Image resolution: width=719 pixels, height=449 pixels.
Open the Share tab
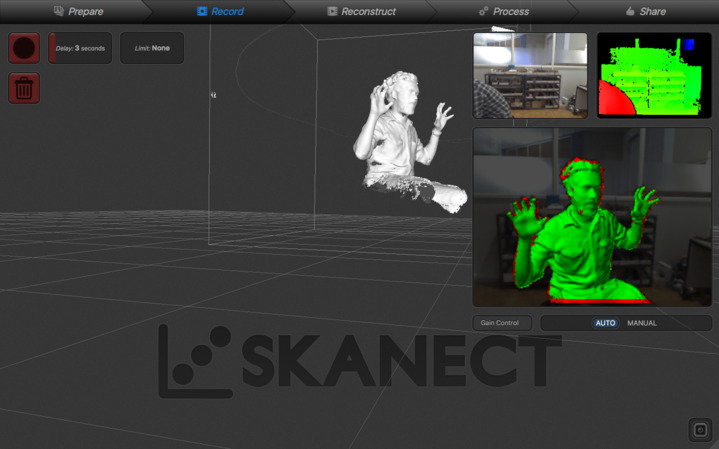tap(646, 11)
